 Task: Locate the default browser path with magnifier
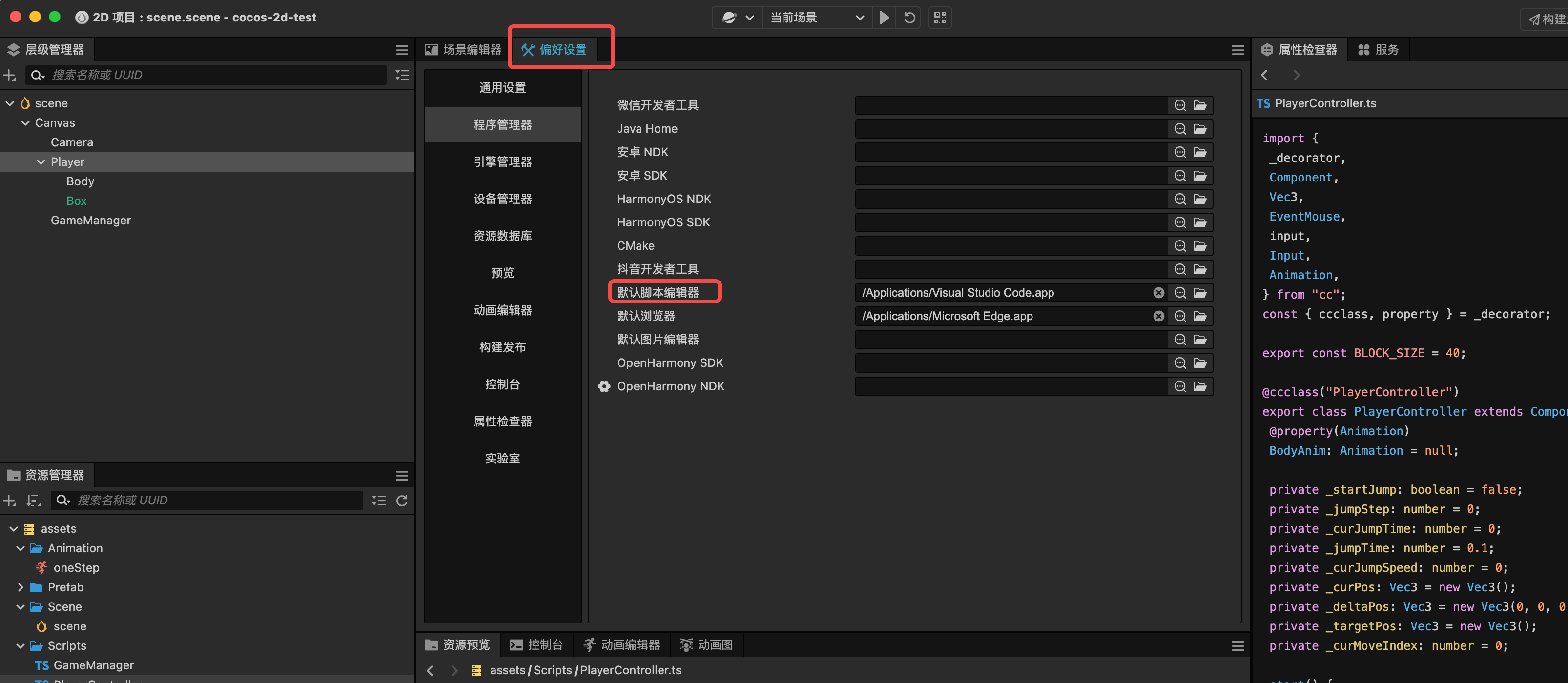1179,316
